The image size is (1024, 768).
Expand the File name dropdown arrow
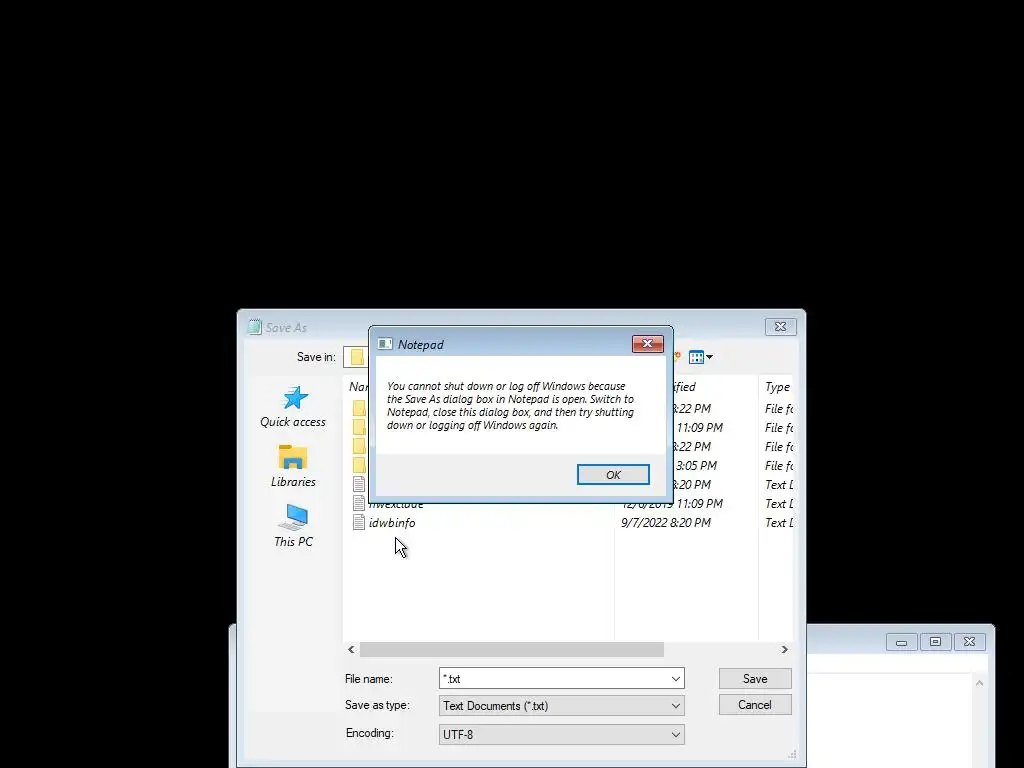point(676,679)
